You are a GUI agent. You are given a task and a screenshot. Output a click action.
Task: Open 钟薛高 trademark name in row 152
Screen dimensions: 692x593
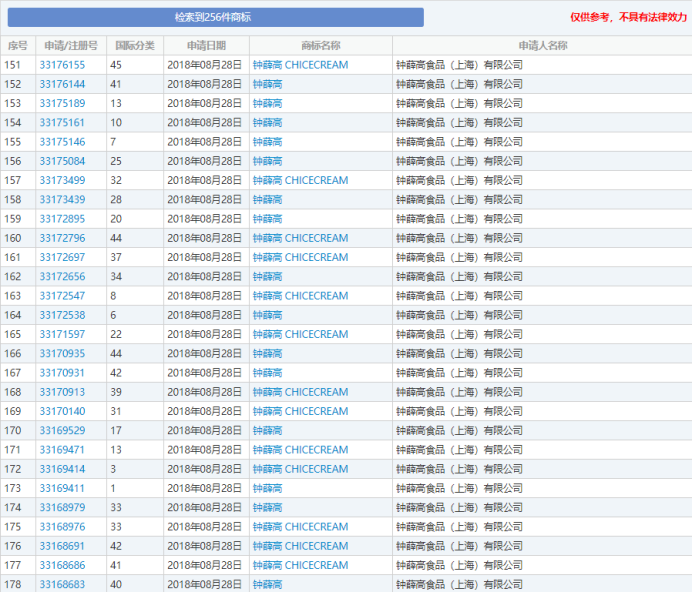pos(267,84)
